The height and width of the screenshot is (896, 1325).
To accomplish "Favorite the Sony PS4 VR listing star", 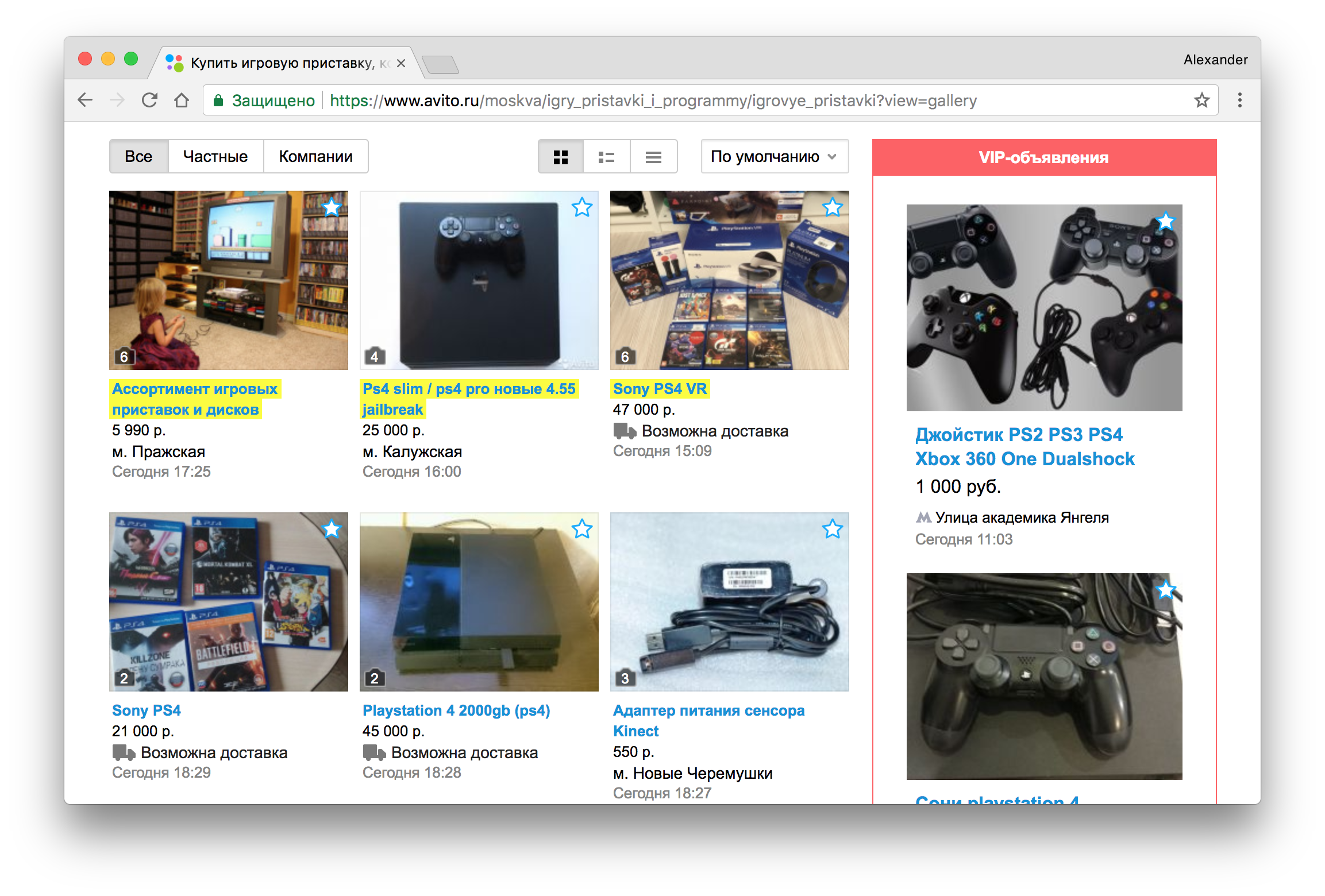I will (x=832, y=207).
